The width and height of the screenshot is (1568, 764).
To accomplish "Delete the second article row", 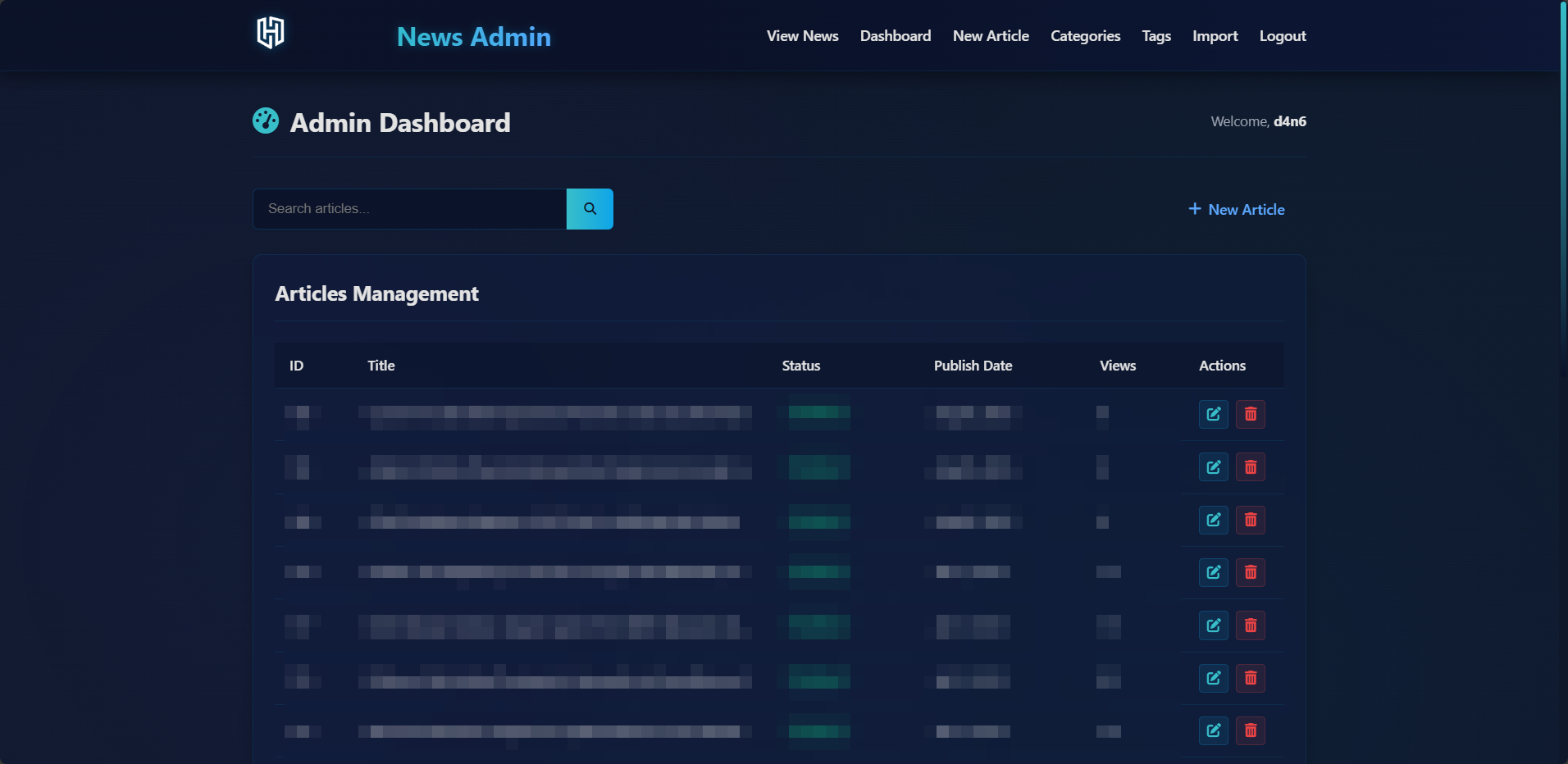I will click(x=1251, y=467).
